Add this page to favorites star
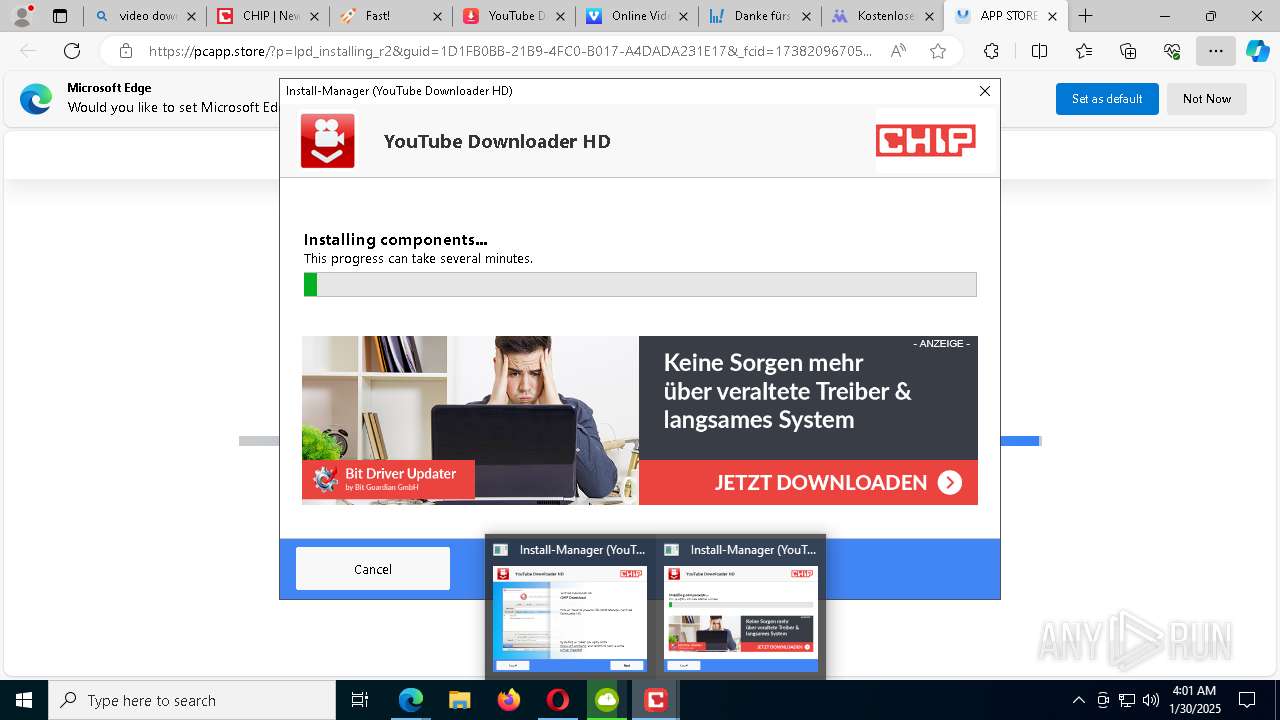 (937, 51)
